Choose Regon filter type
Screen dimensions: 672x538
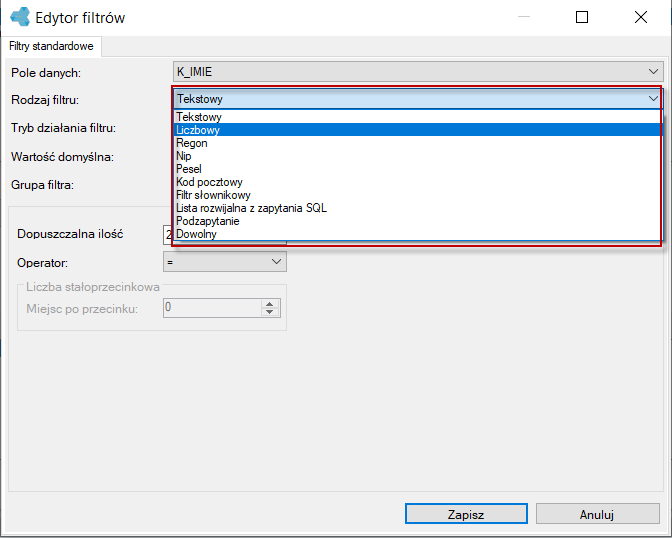point(417,143)
